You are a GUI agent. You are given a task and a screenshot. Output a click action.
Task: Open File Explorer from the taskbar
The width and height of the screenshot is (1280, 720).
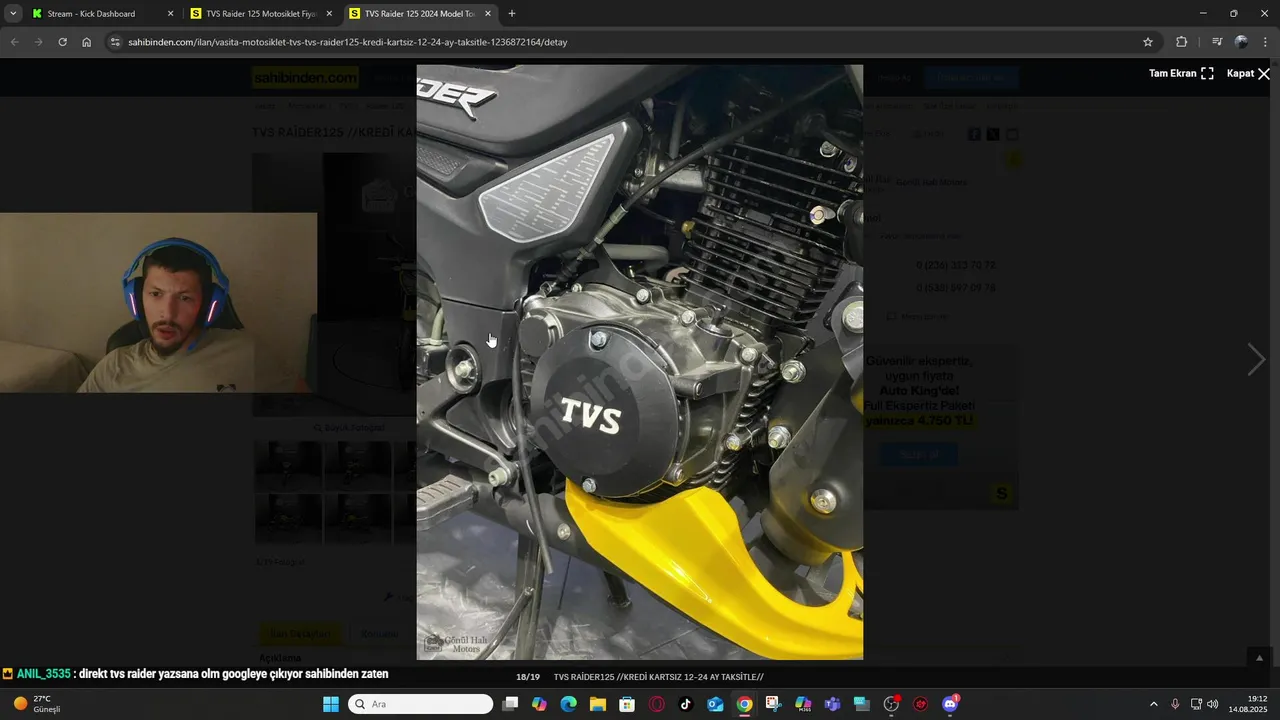(598, 704)
